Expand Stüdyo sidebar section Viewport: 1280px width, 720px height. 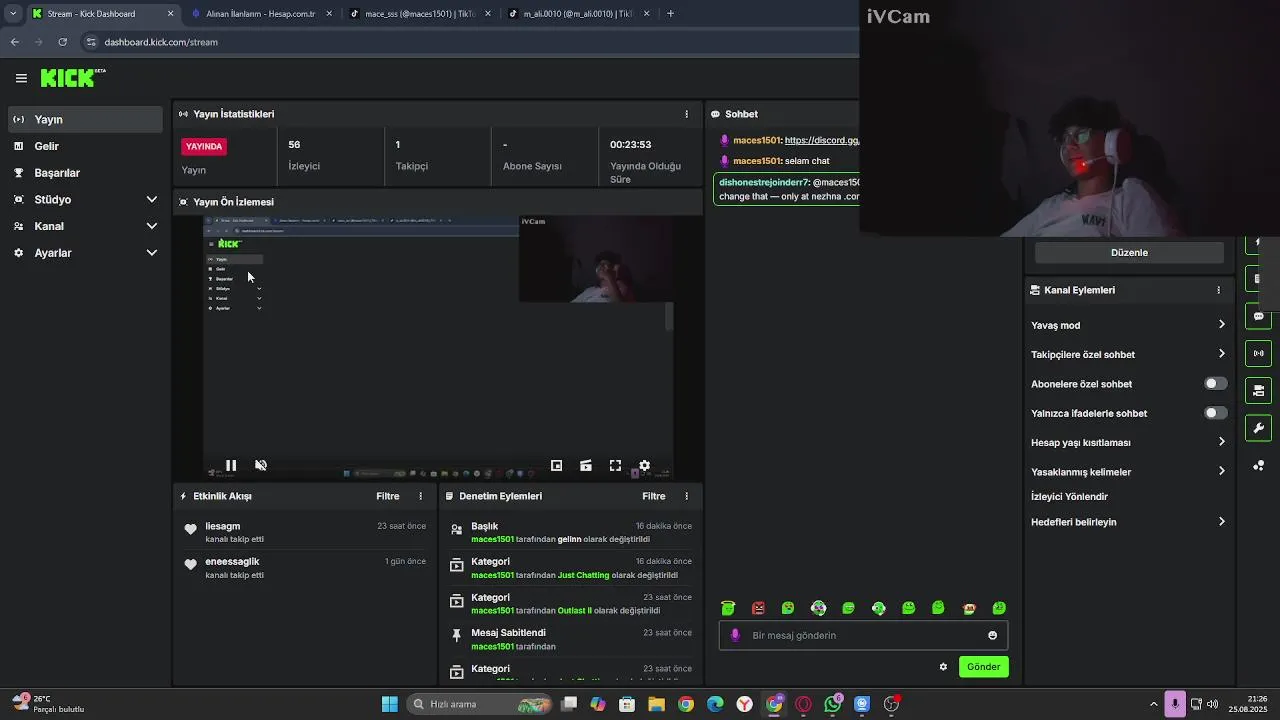[x=152, y=200]
